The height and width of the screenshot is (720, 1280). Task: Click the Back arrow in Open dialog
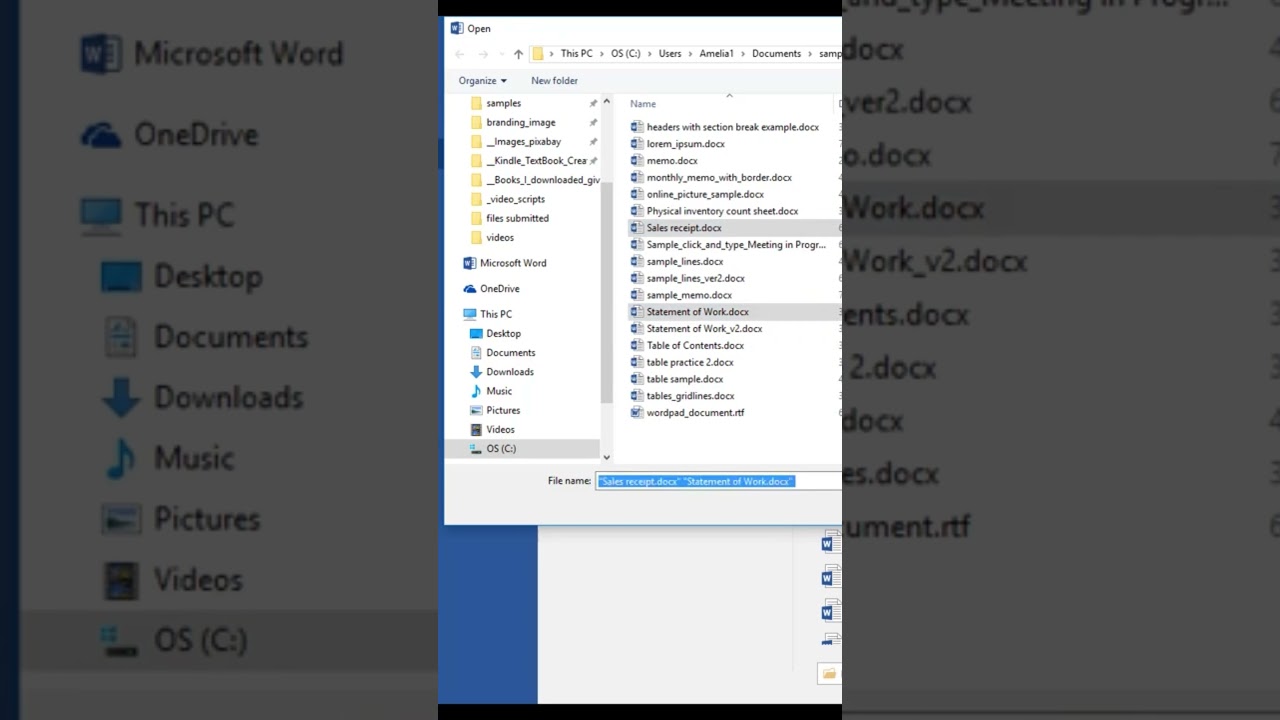(460, 54)
